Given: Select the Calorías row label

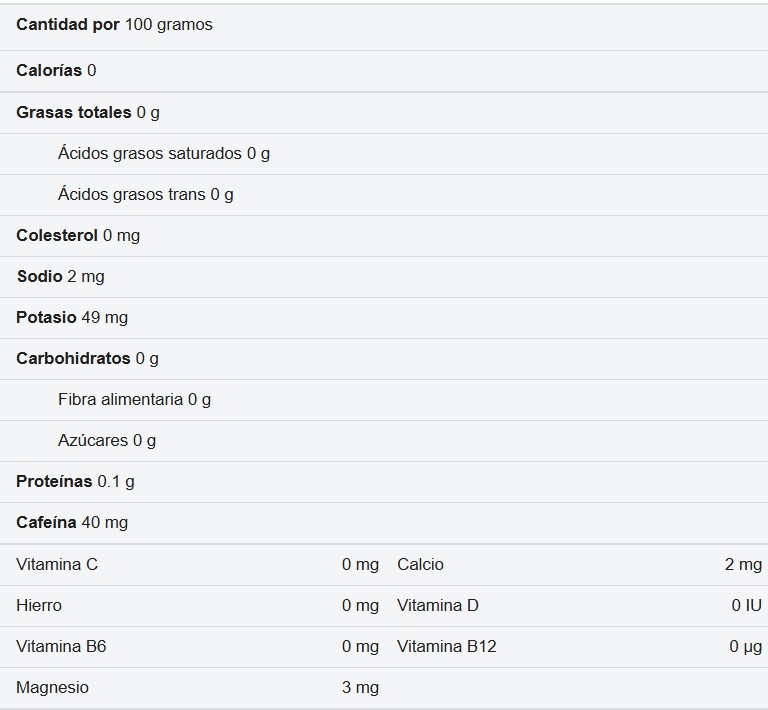Looking at the screenshot, I should [x=49, y=71].
